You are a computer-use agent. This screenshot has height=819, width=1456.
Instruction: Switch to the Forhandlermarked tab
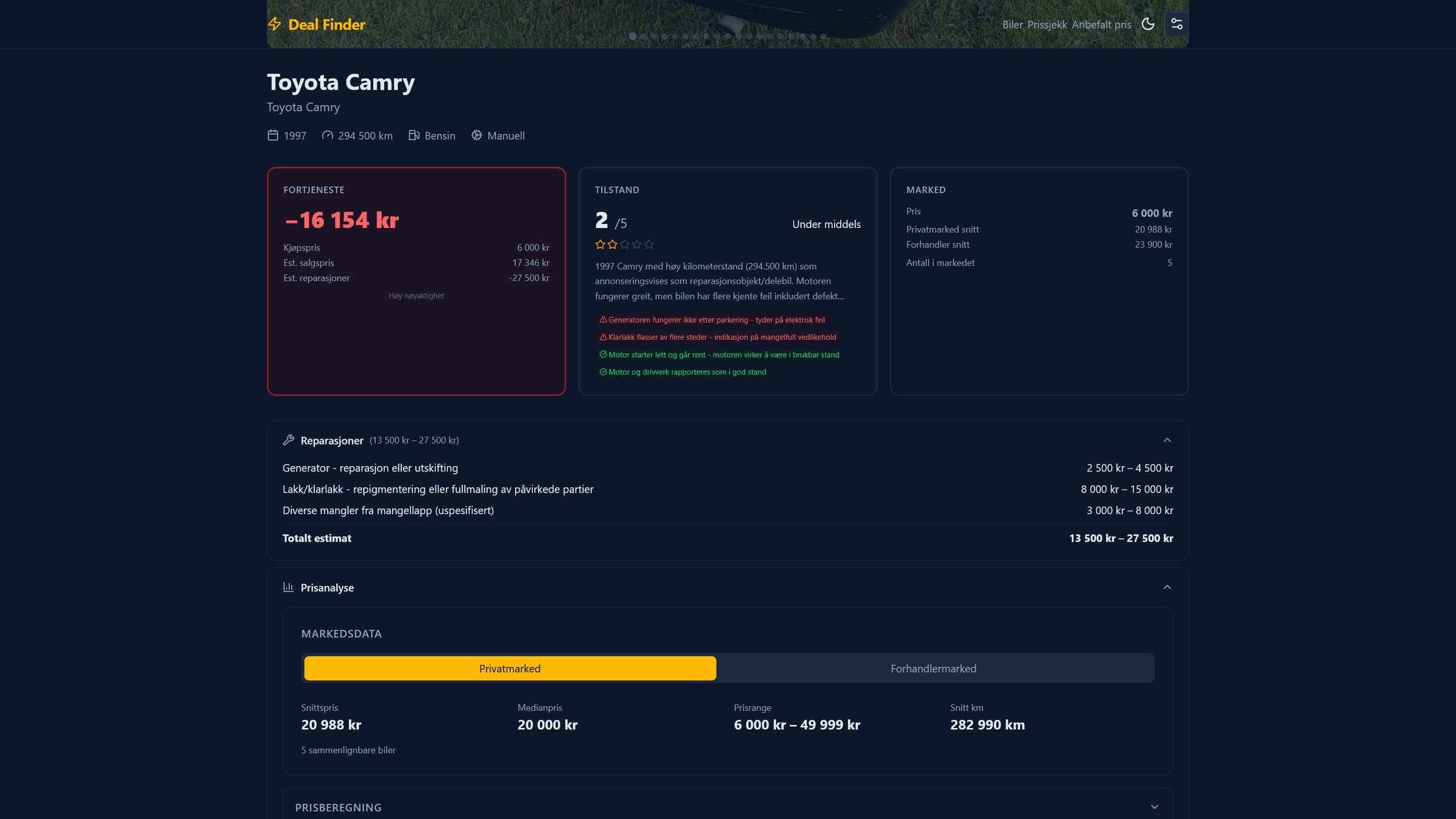934,668
